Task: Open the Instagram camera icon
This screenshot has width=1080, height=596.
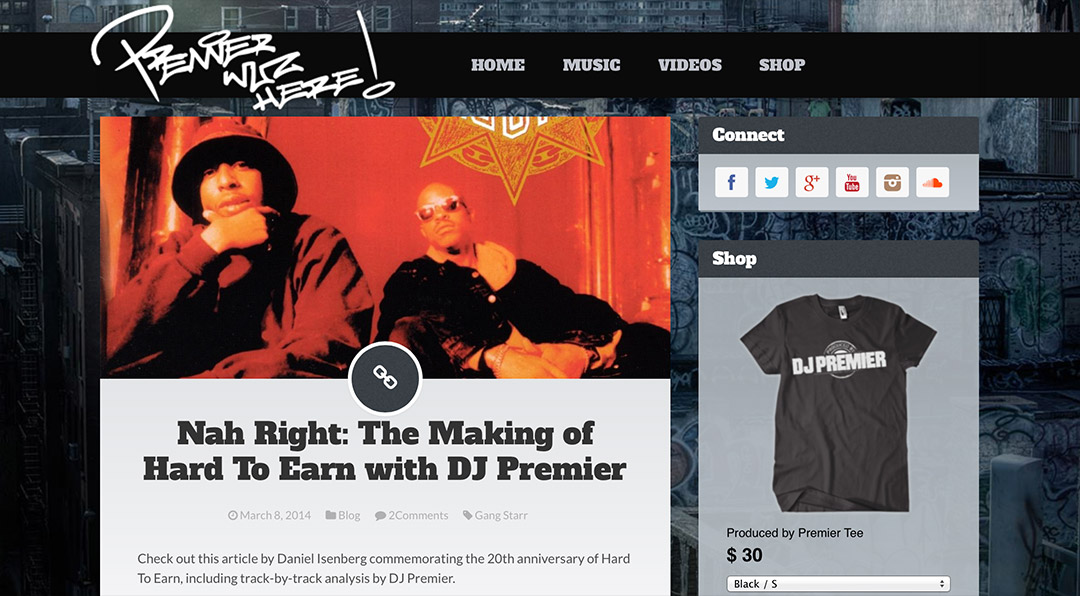Action: click(x=892, y=183)
